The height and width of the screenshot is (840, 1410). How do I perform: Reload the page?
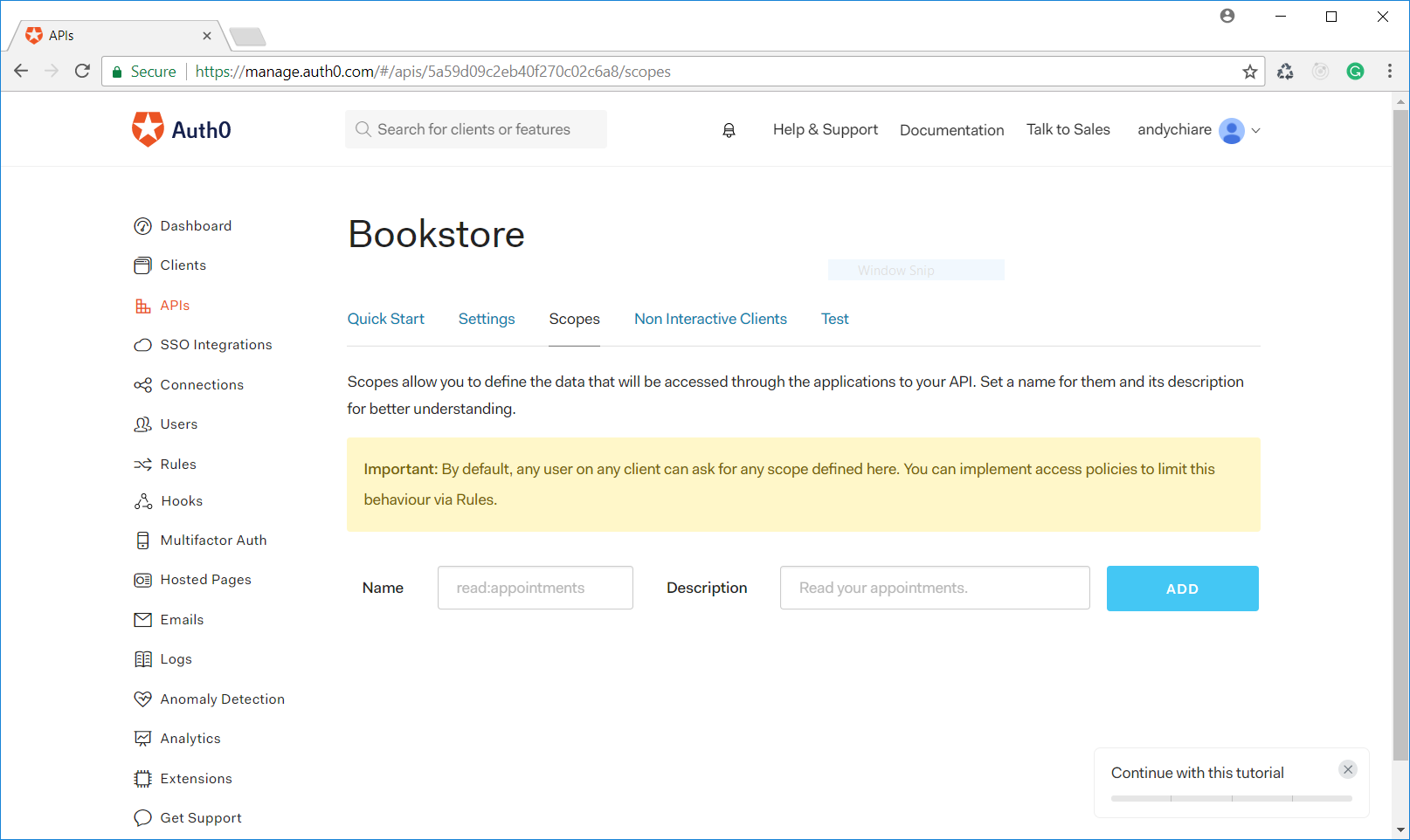click(x=82, y=72)
